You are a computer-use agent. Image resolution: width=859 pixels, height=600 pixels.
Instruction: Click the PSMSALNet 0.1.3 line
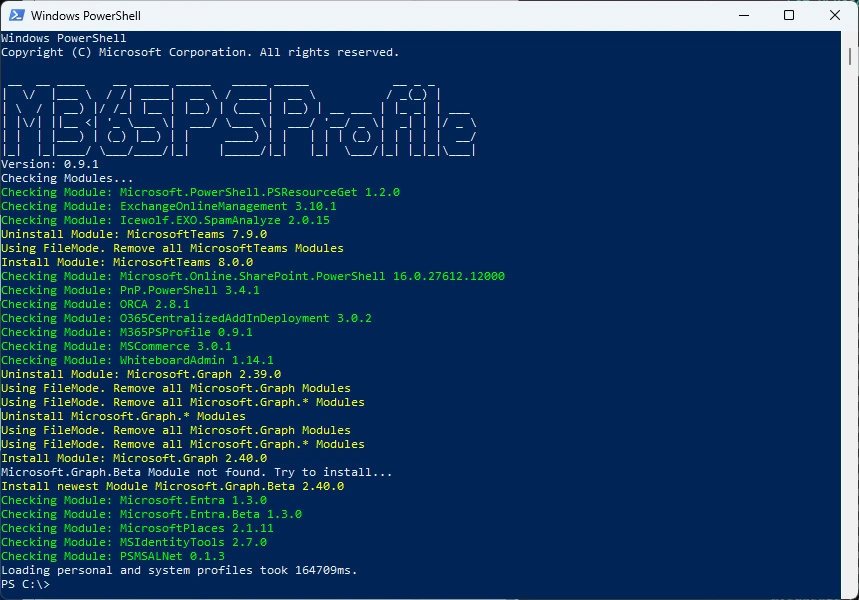point(113,556)
